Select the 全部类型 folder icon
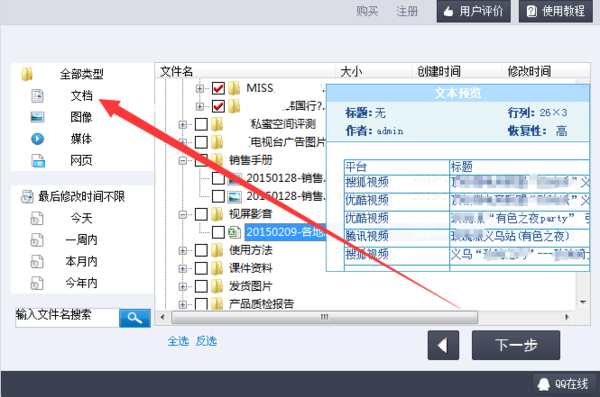This screenshot has width=600, height=397. (27, 74)
